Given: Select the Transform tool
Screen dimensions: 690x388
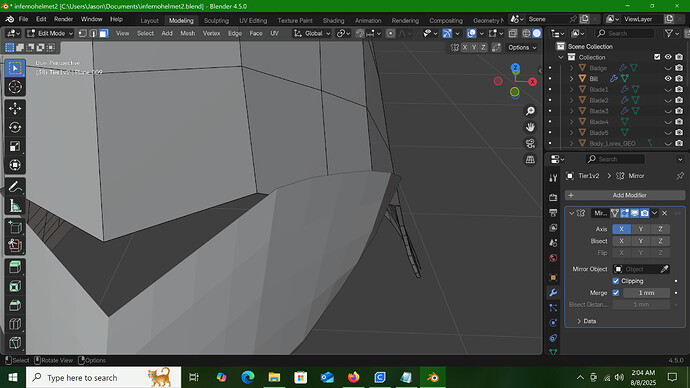Looking at the screenshot, I should coord(15,165).
